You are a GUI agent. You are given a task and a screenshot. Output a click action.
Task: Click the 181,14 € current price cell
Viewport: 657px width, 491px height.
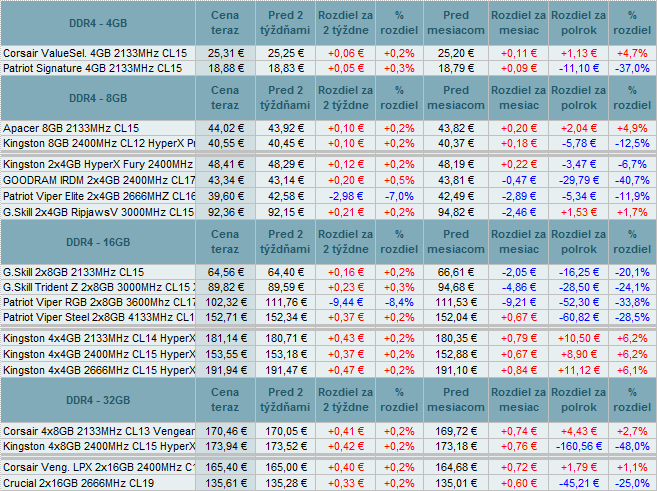[225, 338]
